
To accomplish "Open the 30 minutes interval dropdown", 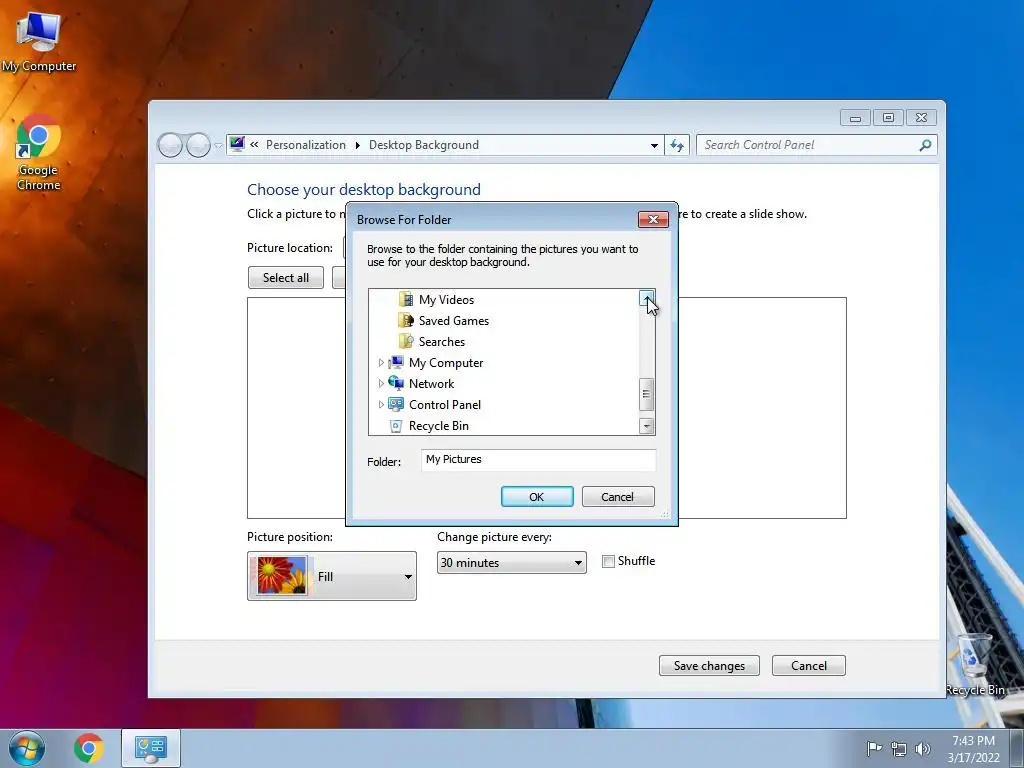I will 511,562.
